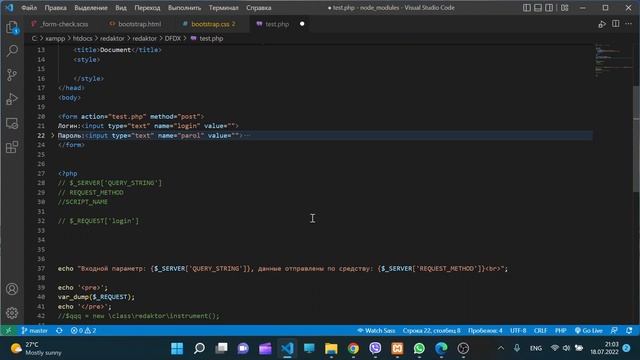Open the Выделение menu
This screenshot has width=640, height=360.
point(91,8)
